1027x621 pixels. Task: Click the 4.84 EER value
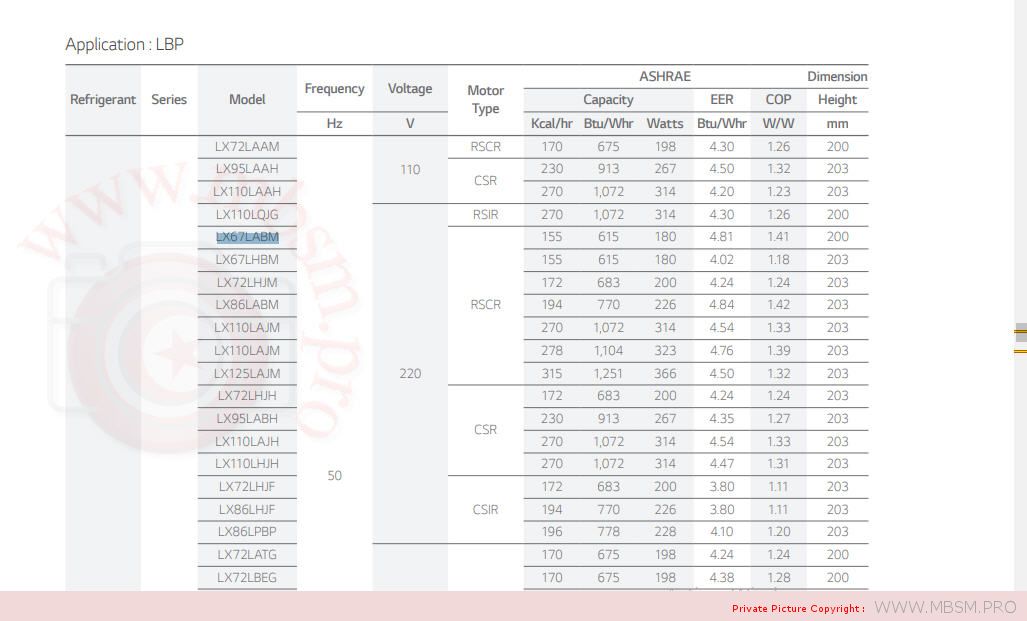[x=721, y=305]
